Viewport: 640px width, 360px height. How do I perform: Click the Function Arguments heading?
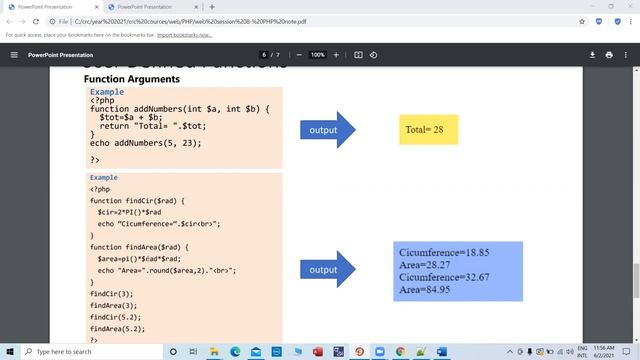(x=132, y=79)
